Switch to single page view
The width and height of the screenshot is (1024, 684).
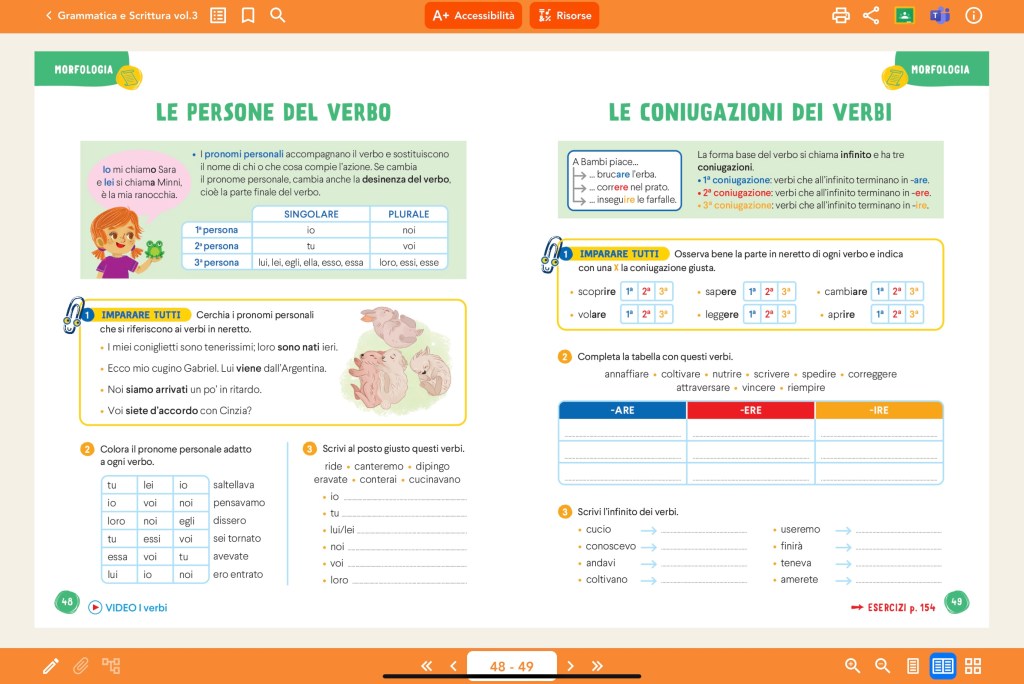912,666
